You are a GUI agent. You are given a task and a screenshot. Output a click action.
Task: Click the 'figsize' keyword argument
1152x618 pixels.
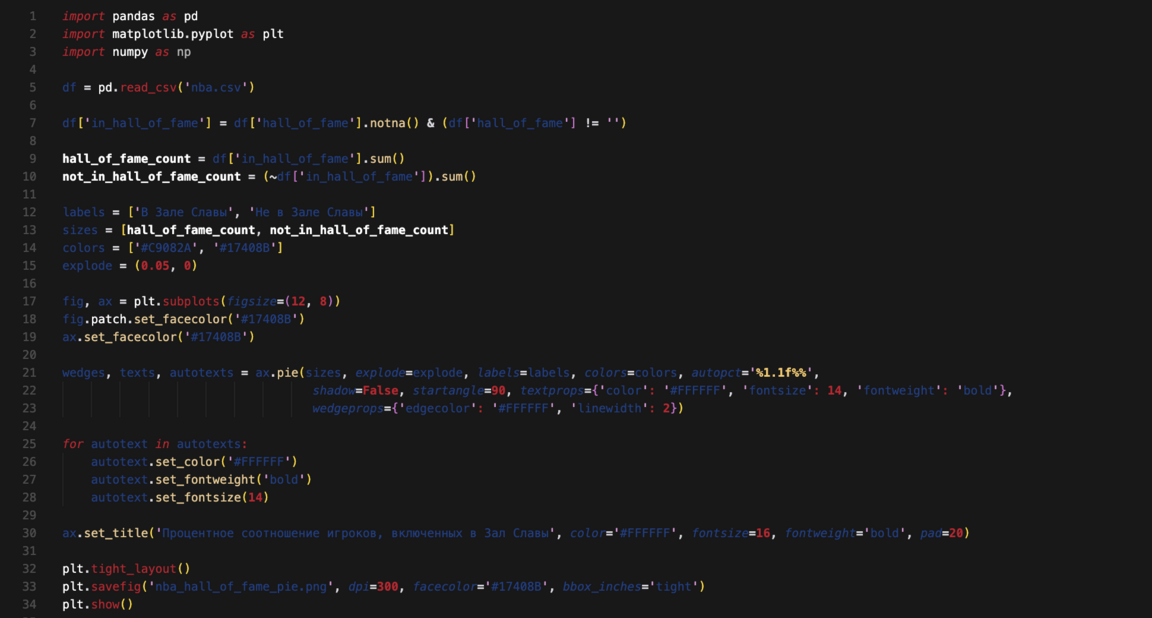pos(251,301)
